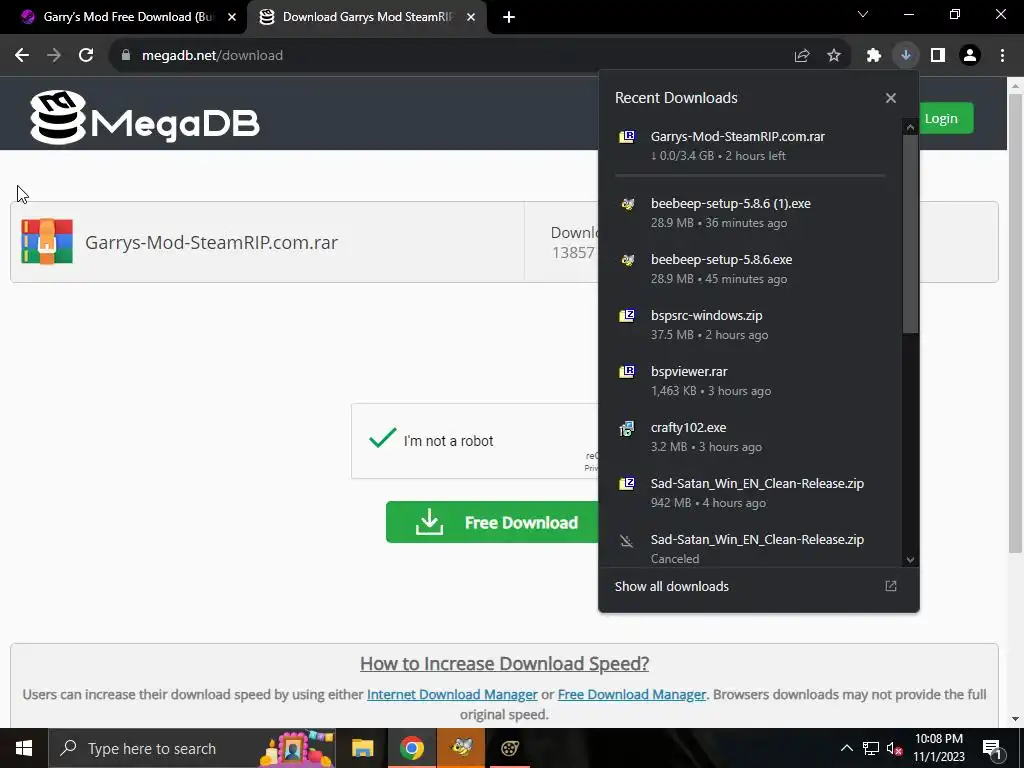Open the browser side panel
The width and height of the screenshot is (1024, 768).
click(x=938, y=56)
